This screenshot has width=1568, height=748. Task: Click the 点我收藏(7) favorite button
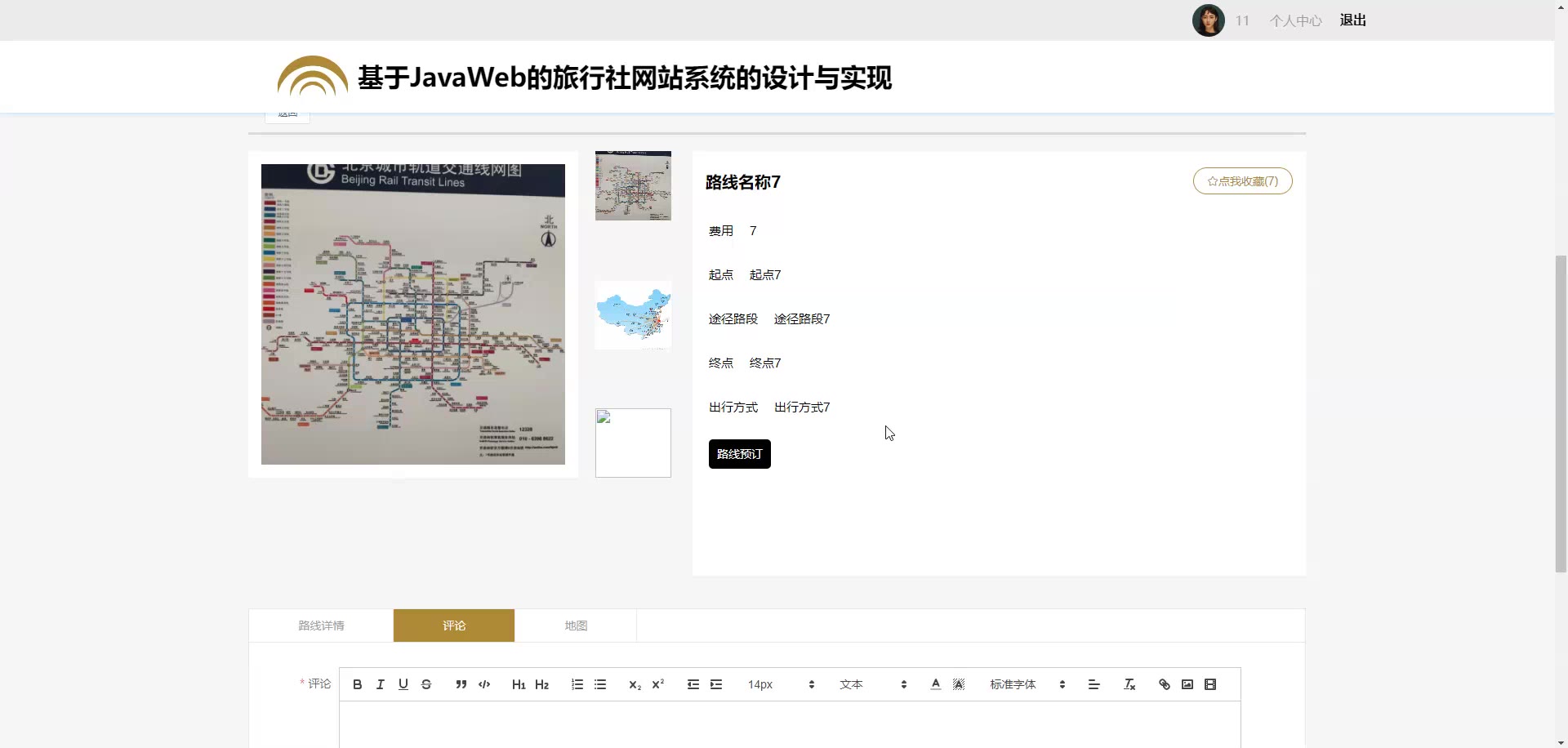coord(1242,181)
